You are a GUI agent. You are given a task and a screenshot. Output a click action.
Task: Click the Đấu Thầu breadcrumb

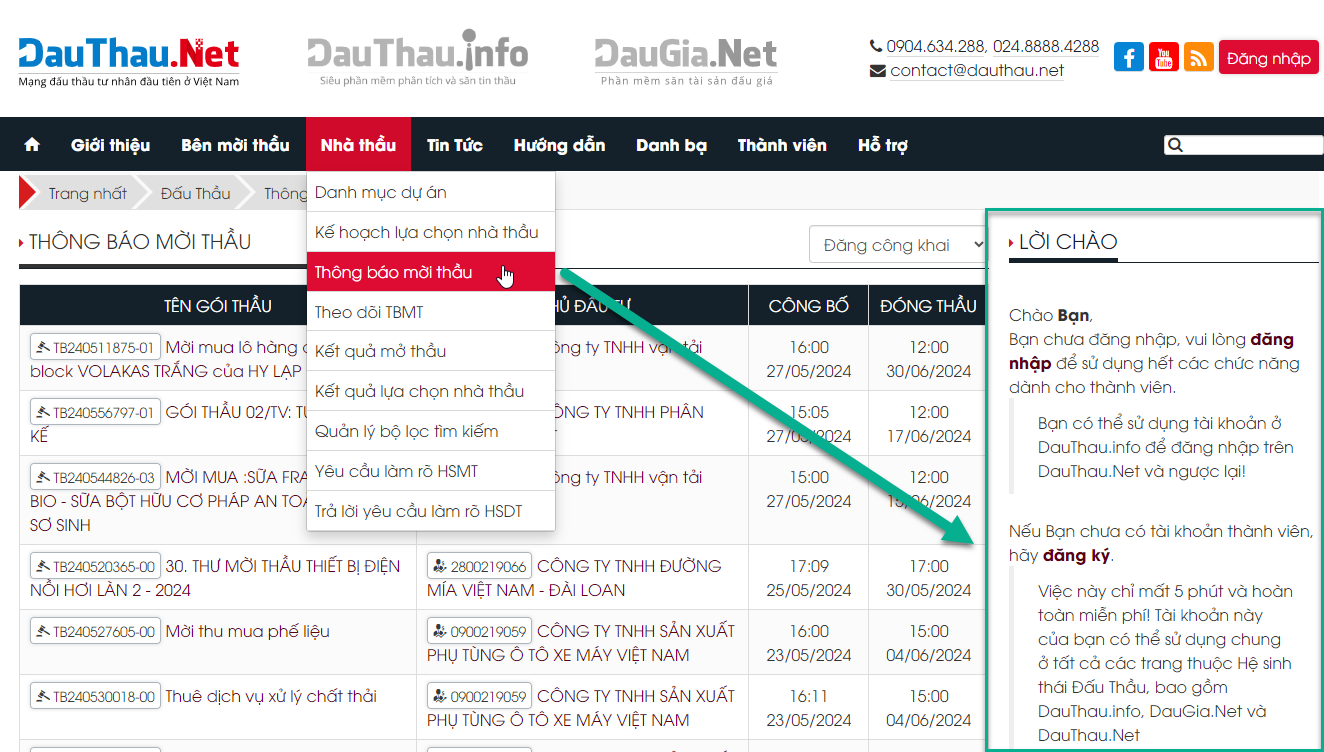pos(195,194)
